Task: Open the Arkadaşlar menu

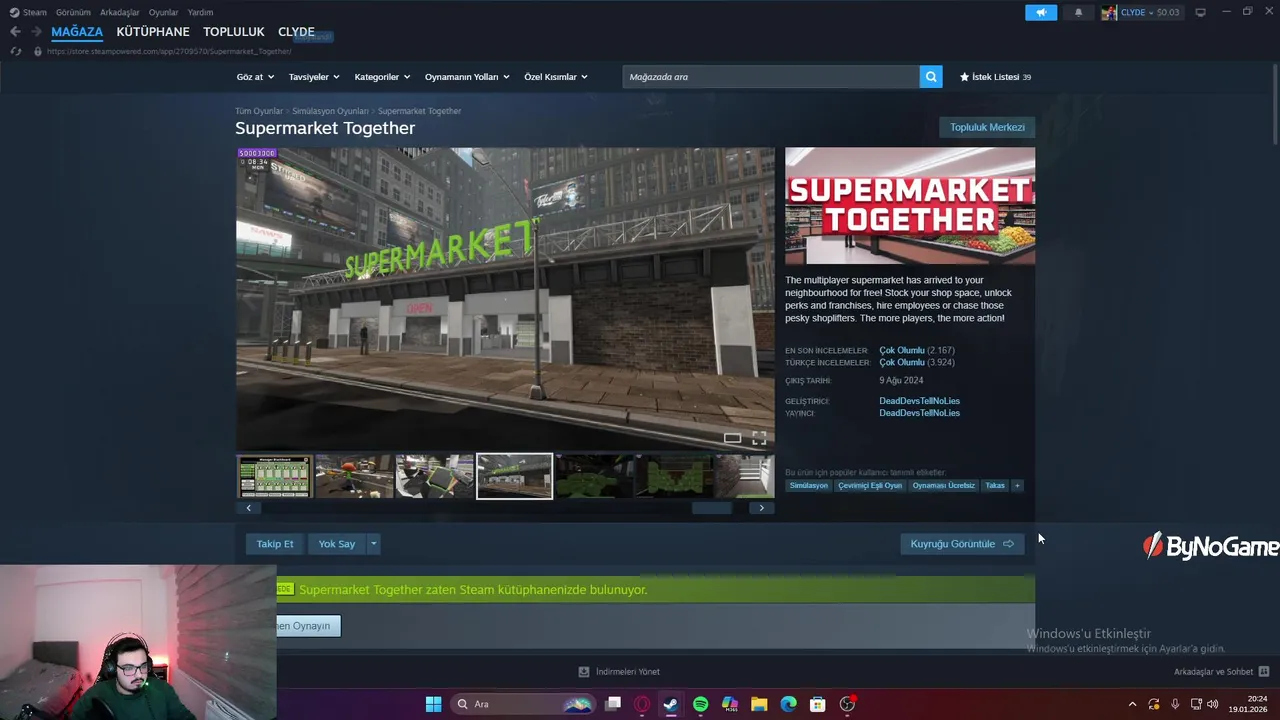Action: click(120, 12)
